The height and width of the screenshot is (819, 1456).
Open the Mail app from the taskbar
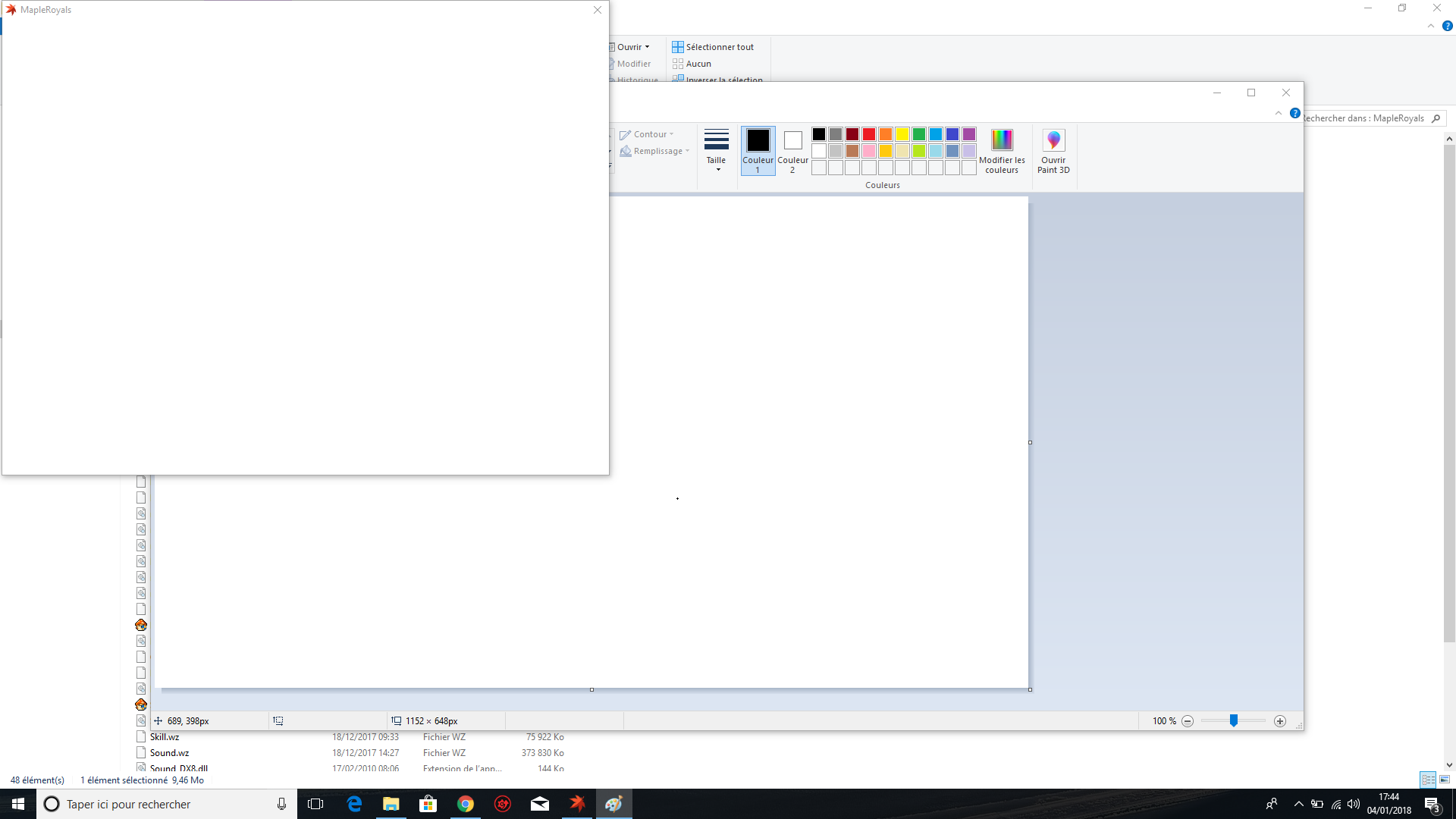(x=540, y=804)
